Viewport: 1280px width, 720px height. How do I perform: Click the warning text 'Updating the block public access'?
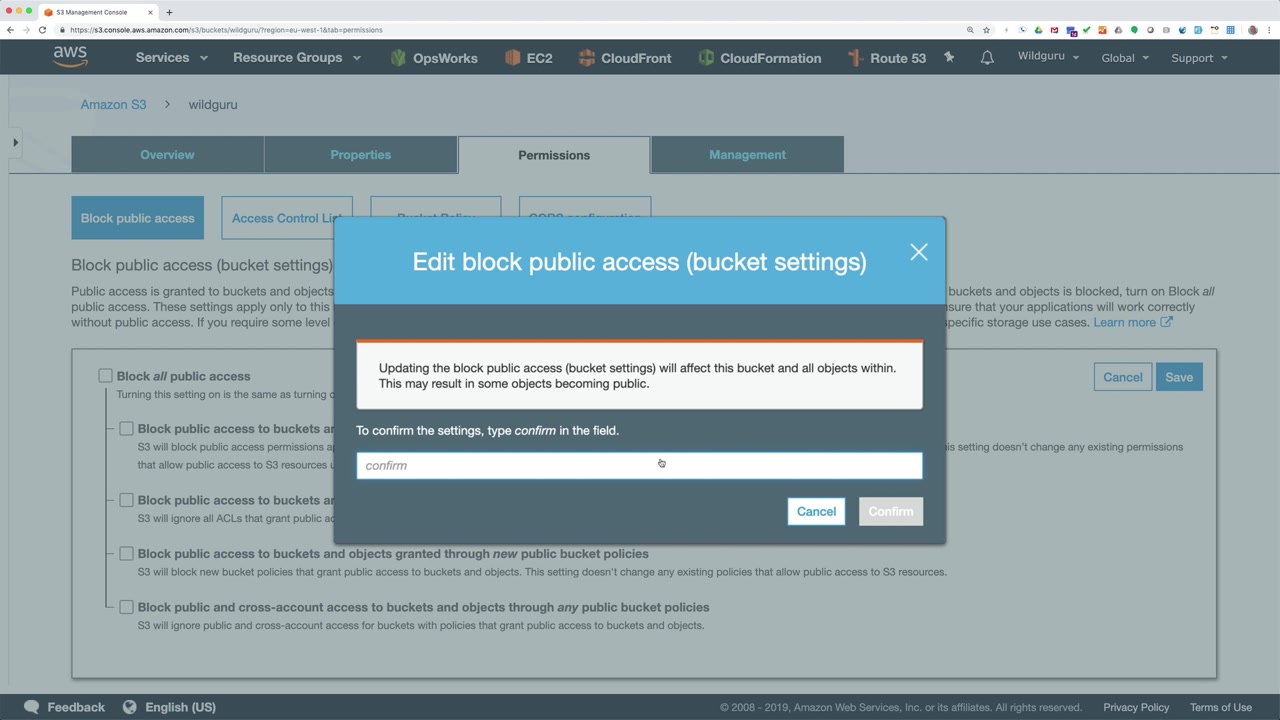point(637,376)
